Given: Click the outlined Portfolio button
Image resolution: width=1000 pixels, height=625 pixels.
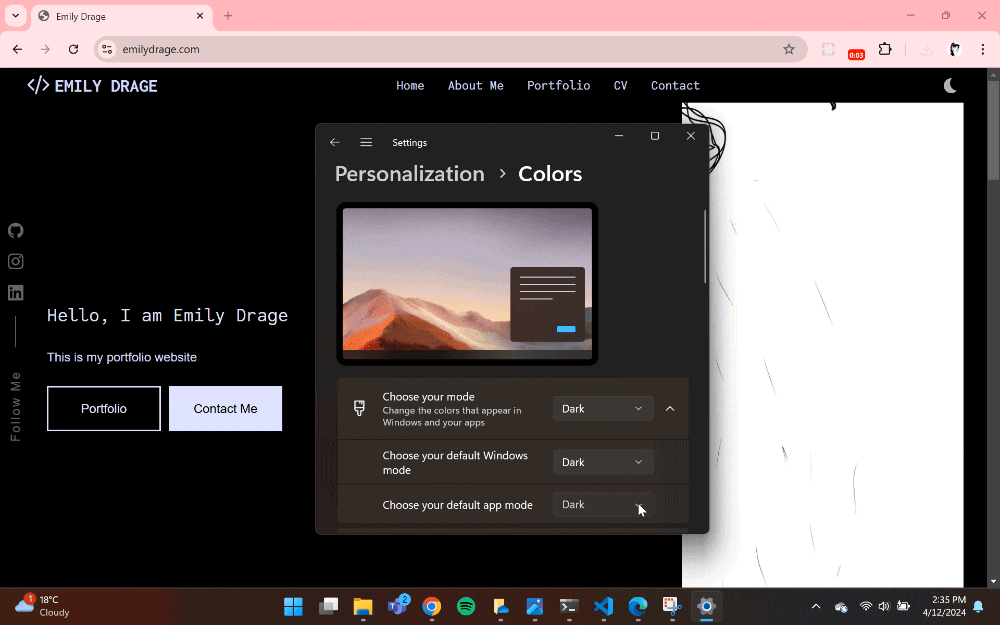Looking at the screenshot, I should 104,408.
